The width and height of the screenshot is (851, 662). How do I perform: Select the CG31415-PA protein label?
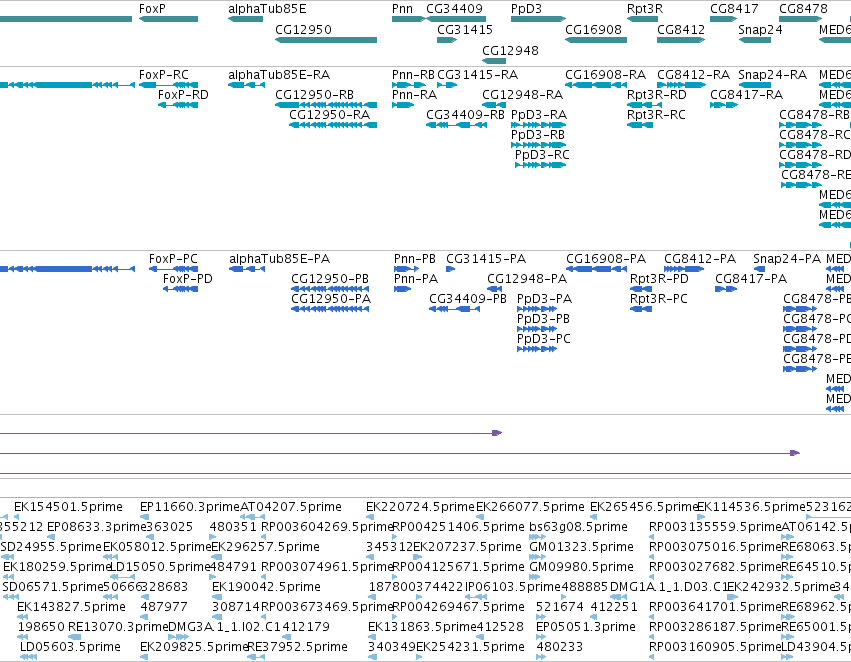[486, 259]
